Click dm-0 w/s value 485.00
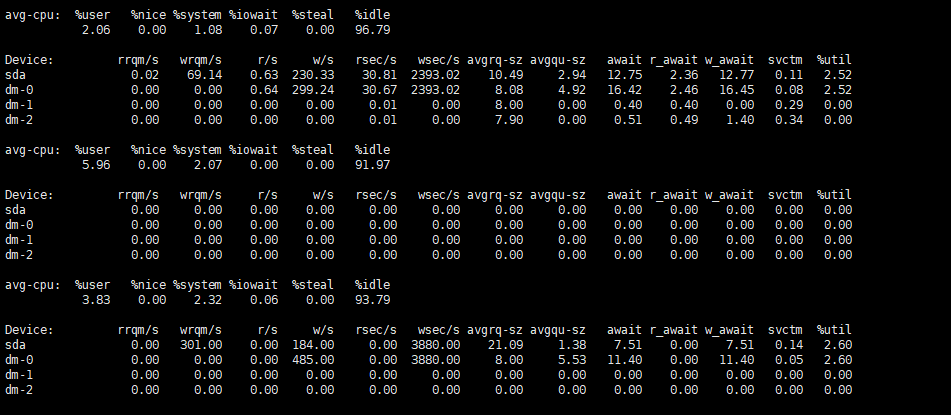The width and height of the screenshot is (951, 415). [x=313, y=360]
